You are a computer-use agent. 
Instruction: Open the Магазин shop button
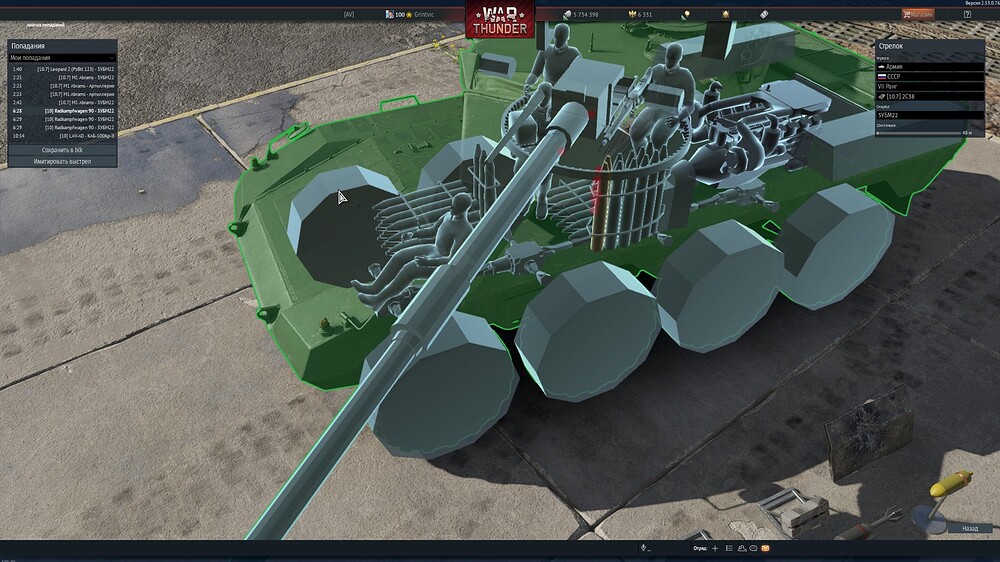[919, 15]
